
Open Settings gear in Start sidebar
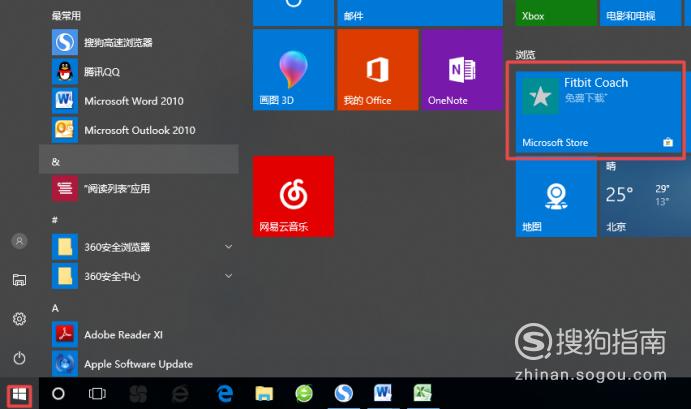pyautogui.click(x=19, y=319)
